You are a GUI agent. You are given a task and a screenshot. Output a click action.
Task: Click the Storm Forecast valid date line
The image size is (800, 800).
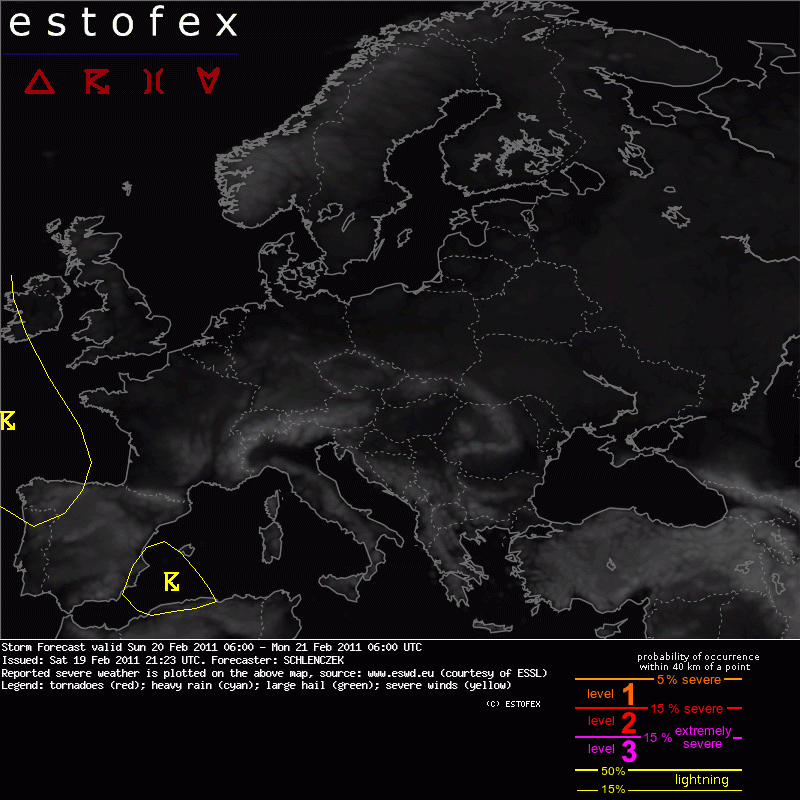tap(211, 647)
